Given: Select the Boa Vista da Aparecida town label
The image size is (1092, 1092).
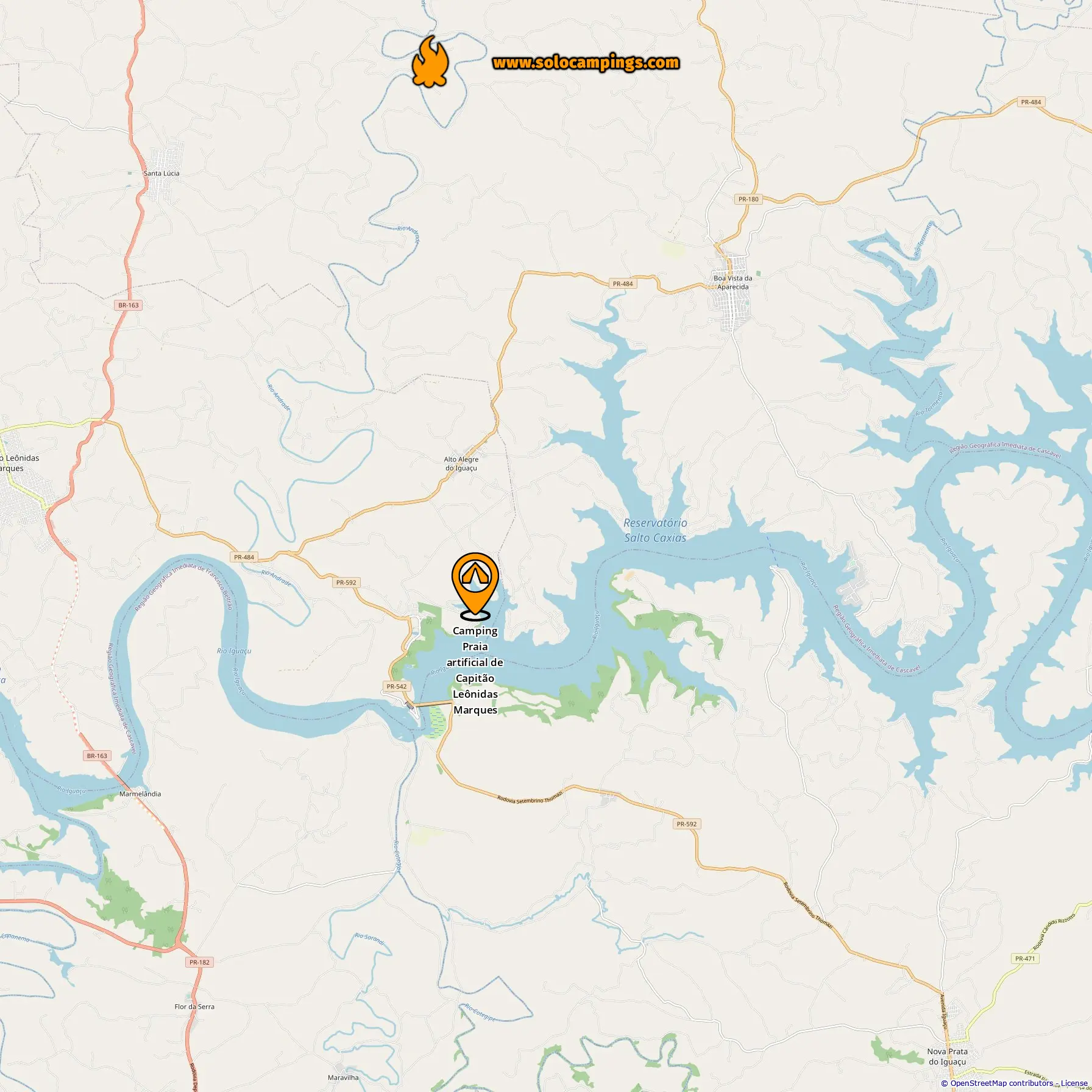Looking at the screenshot, I should (x=732, y=283).
